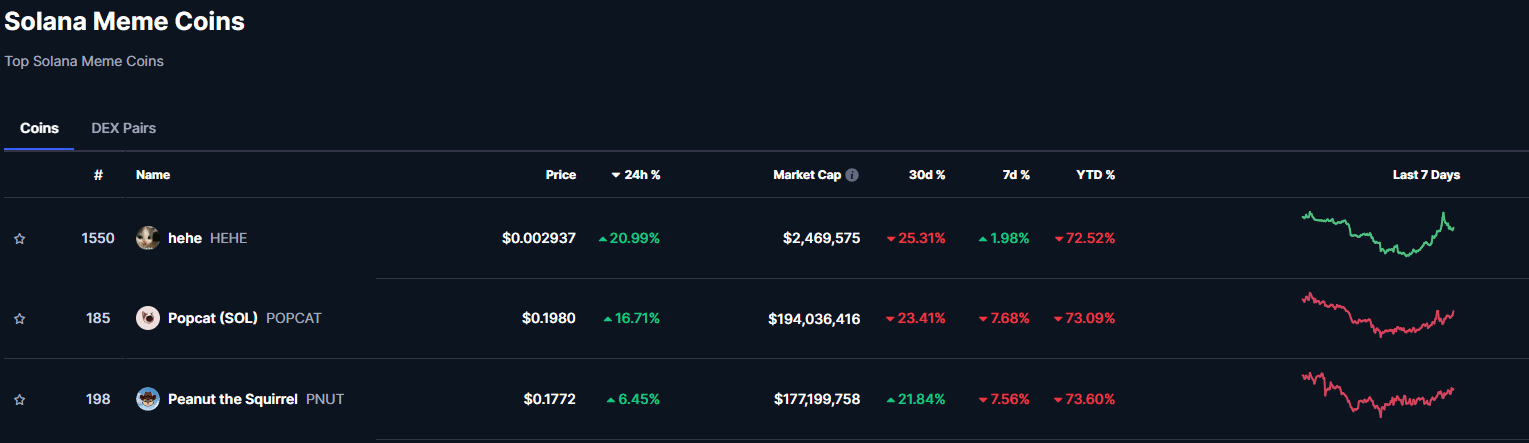Toggle watchlist star for Peanut the Squirrel

pos(19,400)
